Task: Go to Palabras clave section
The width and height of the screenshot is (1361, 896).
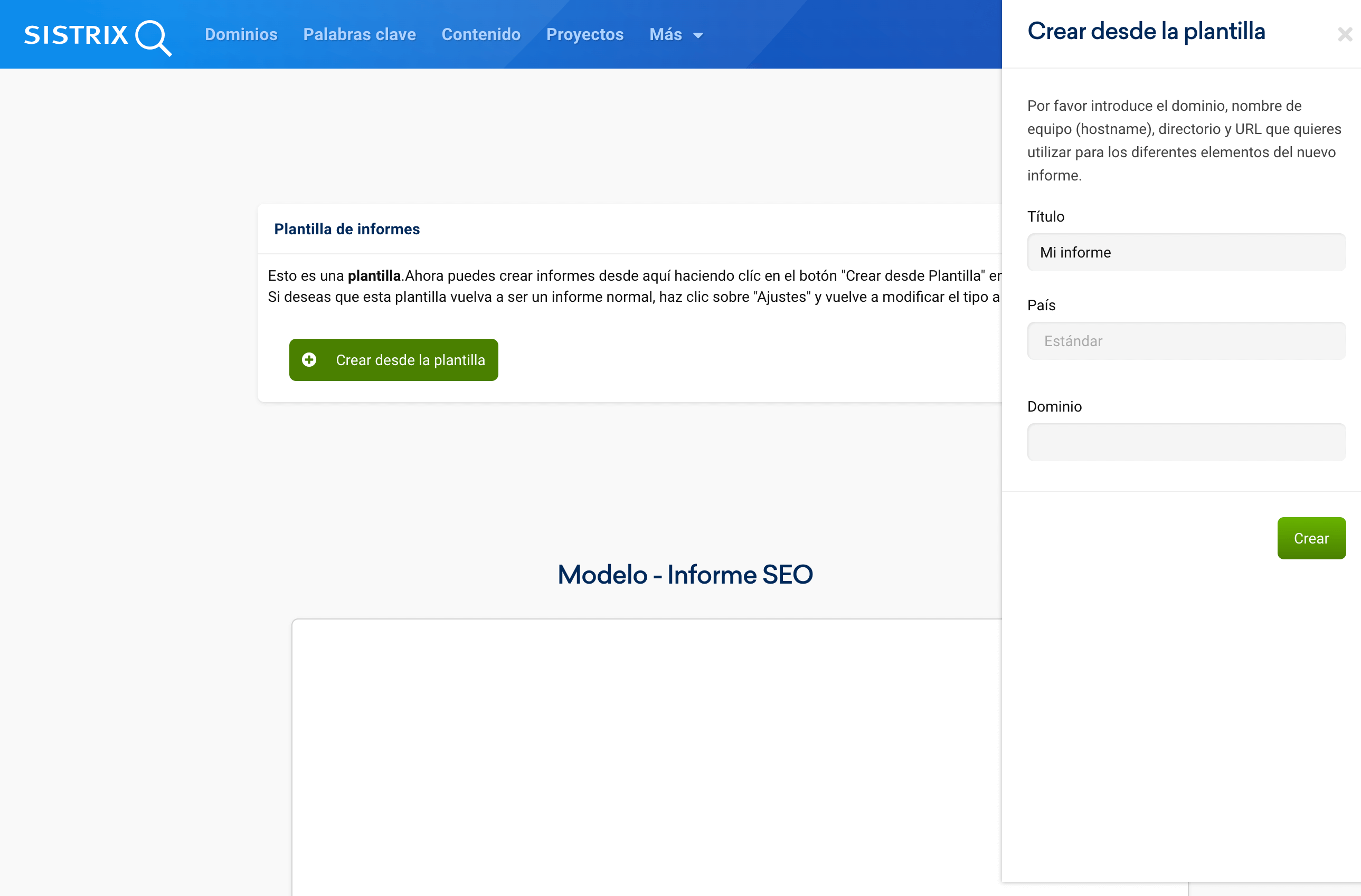Action: tap(359, 34)
